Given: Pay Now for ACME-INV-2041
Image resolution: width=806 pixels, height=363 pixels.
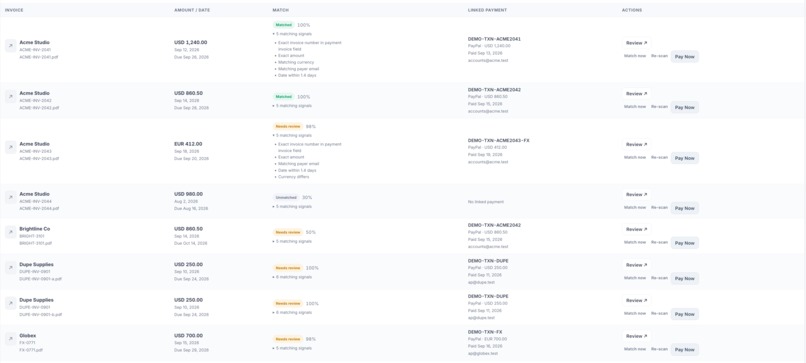Looking at the screenshot, I should tap(685, 57).
